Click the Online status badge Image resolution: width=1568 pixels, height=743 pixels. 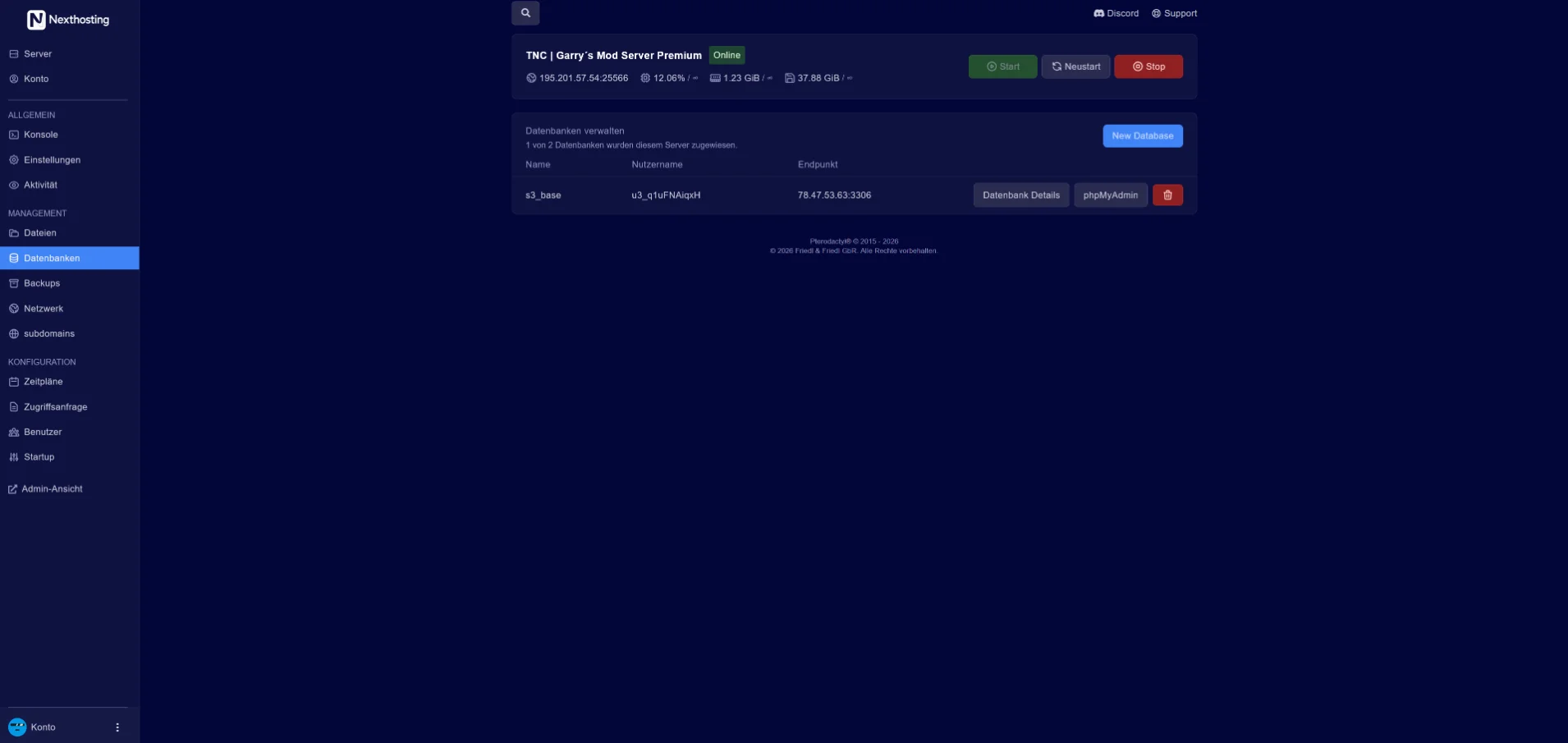(x=727, y=56)
